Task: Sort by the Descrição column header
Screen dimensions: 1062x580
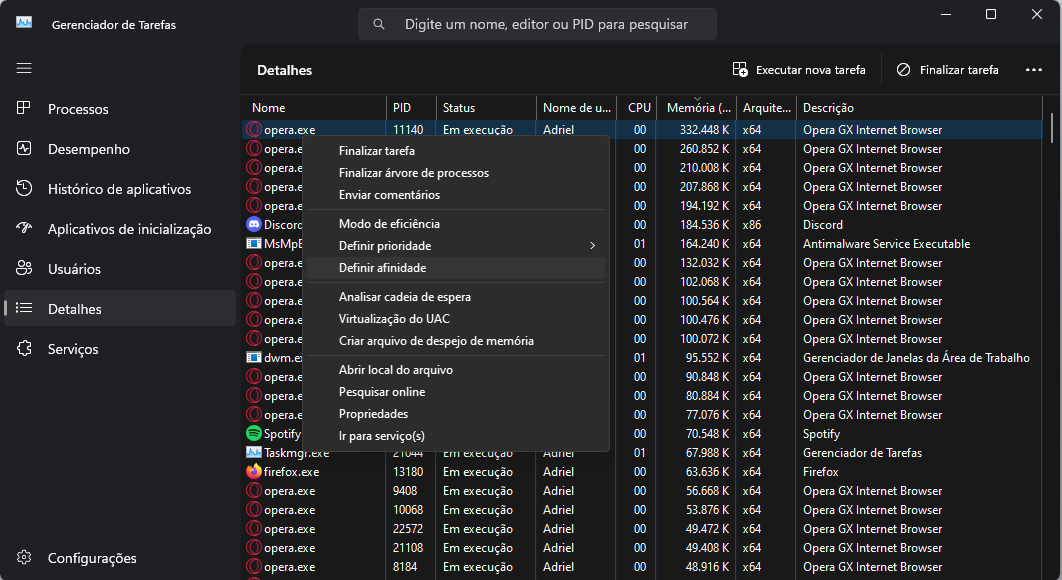Action: pyautogui.click(x=919, y=108)
